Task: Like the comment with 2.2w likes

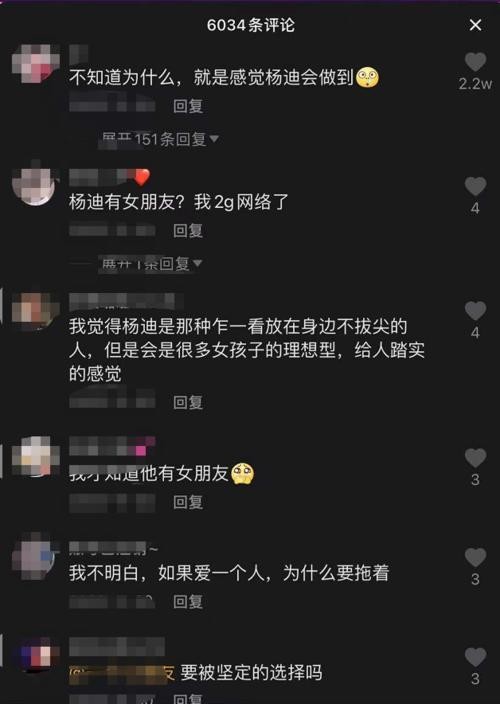Action: [x=475, y=62]
